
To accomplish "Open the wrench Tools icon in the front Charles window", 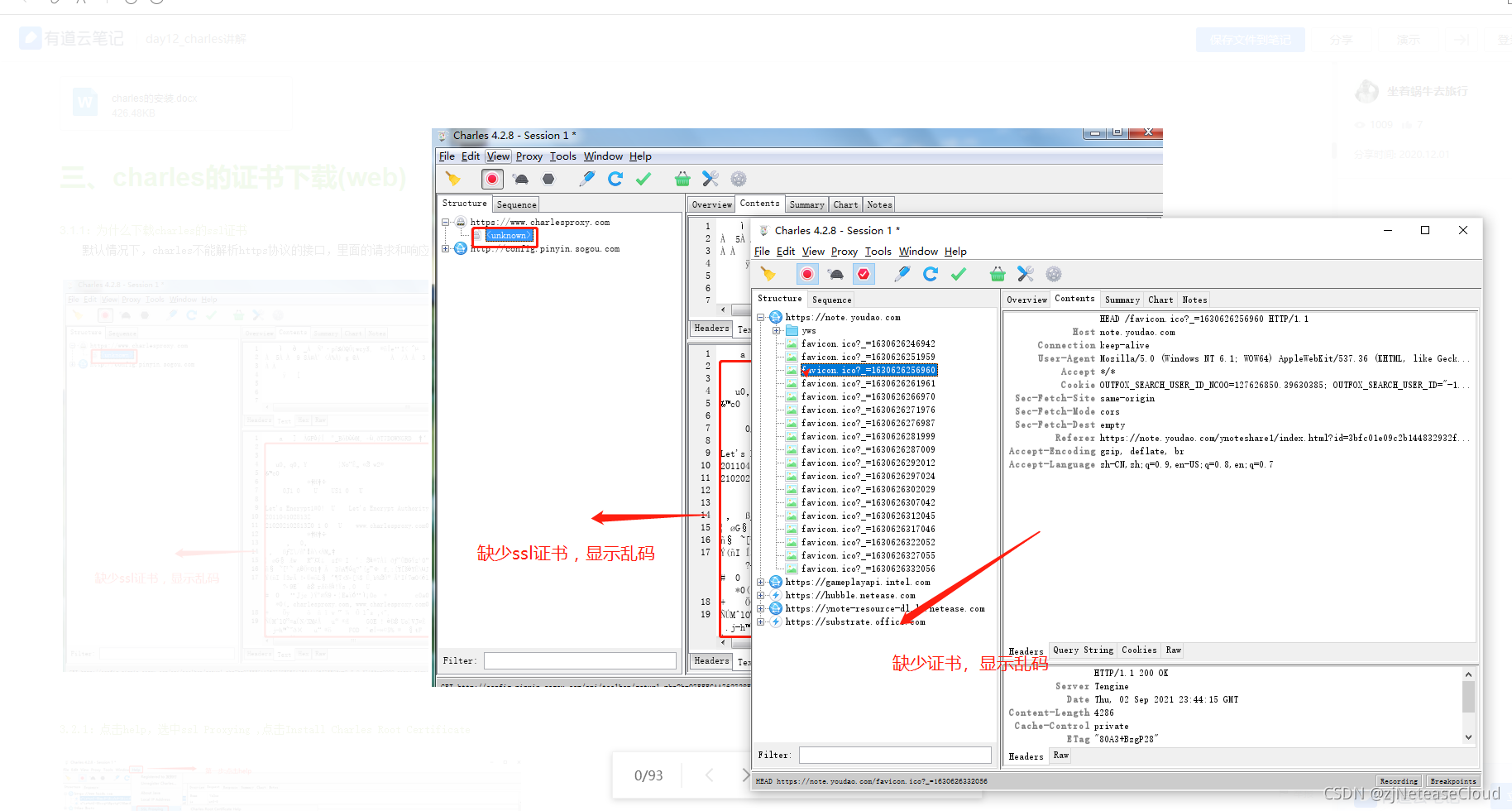I will coord(1026,274).
